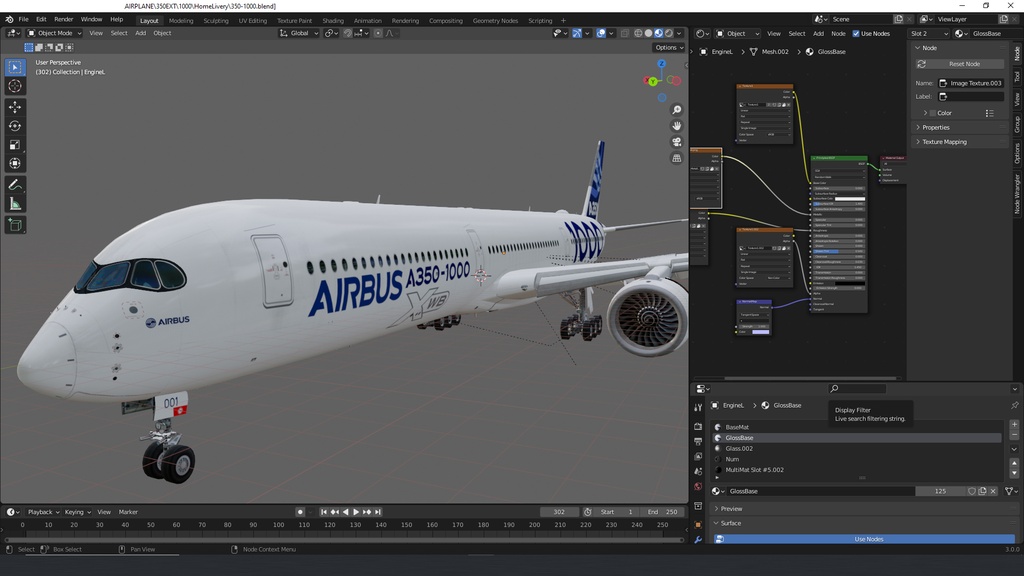Open the Slot 2 material dropdown
This screenshot has width=1024, height=576.
[928, 33]
